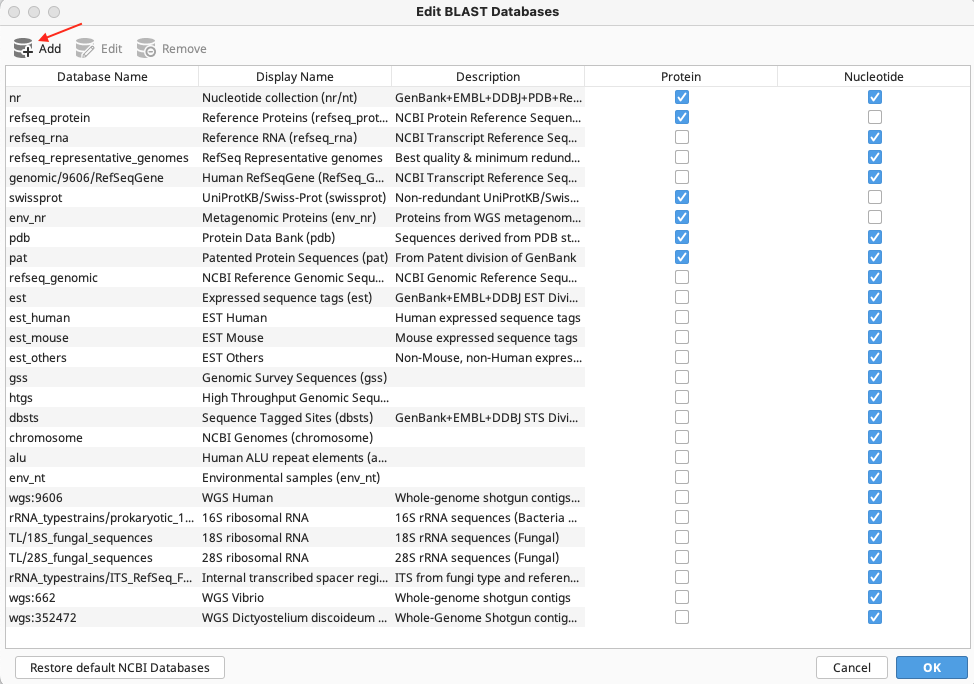Confirm with the OK button
Screen dimensions: 974x684
[932, 667]
